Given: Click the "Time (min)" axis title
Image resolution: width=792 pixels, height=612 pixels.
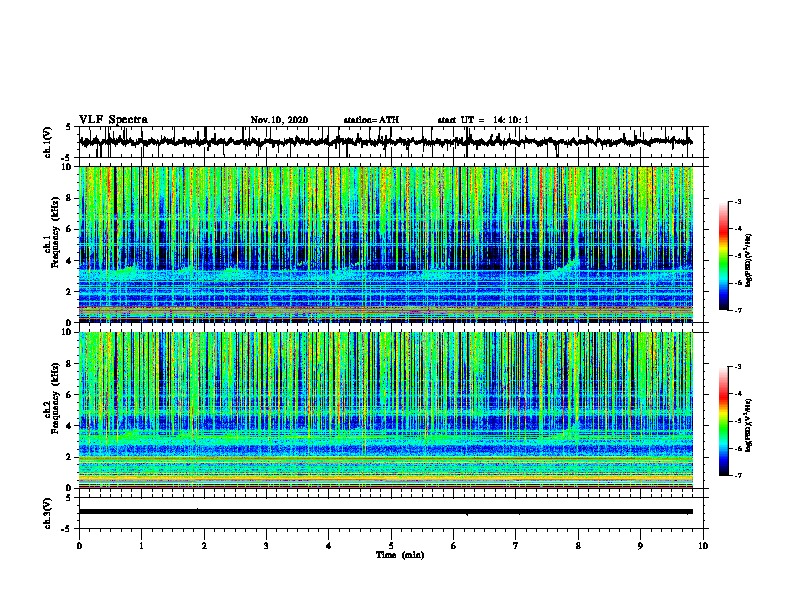Looking at the screenshot, I should [x=400, y=555].
